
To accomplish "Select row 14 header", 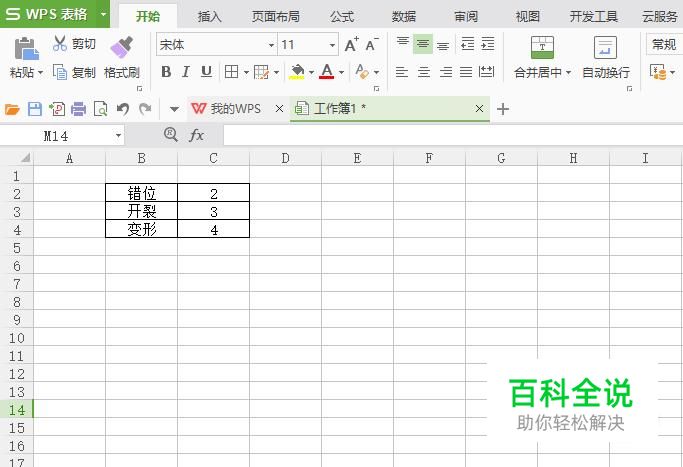I will coord(17,409).
